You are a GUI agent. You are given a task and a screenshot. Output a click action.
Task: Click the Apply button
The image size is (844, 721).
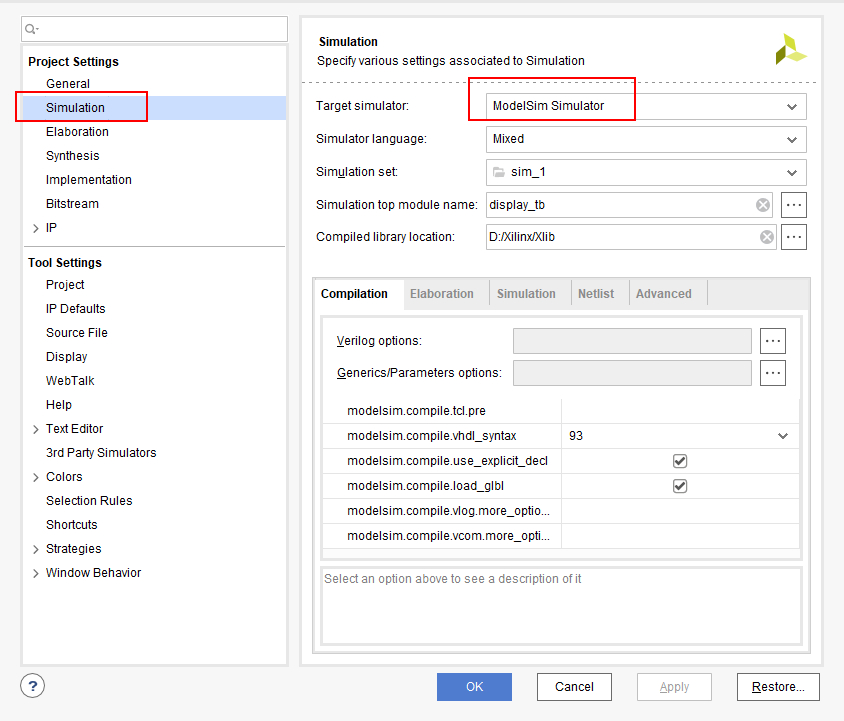point(674,687)
